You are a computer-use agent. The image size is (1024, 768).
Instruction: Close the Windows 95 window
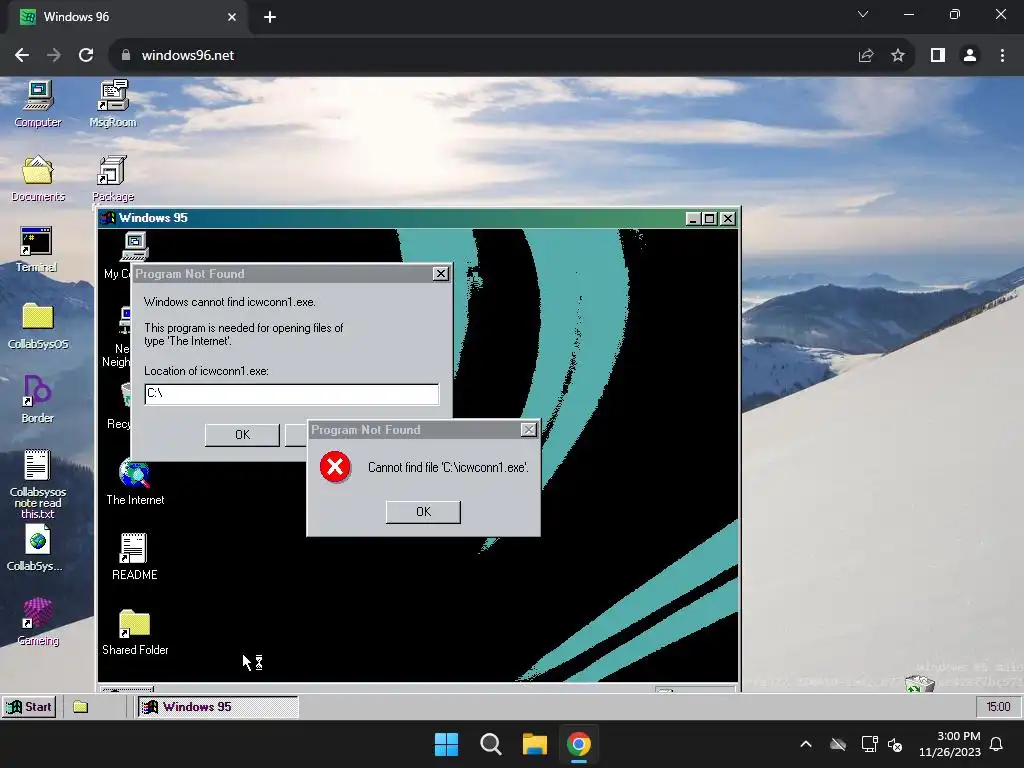(x=728, y=218)
